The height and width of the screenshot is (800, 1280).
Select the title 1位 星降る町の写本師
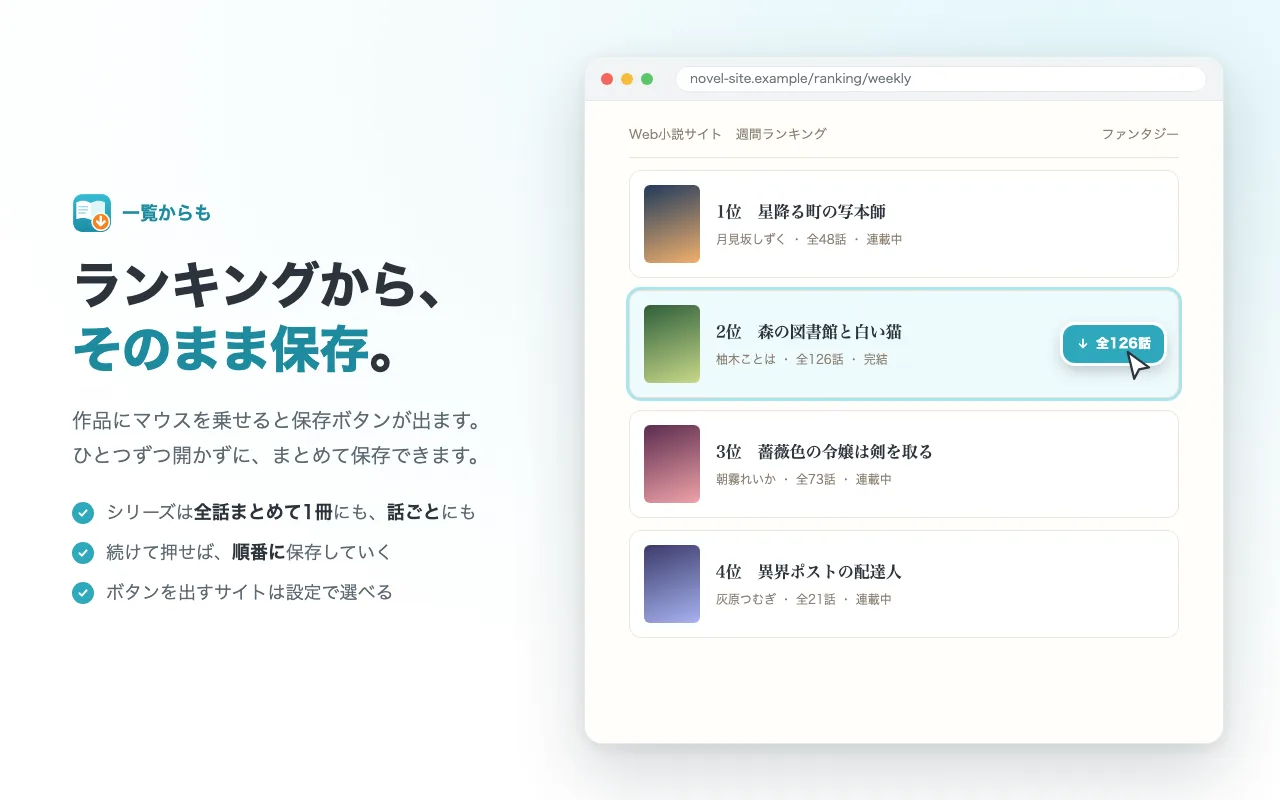pyautogui.click(x=801, y=212)
